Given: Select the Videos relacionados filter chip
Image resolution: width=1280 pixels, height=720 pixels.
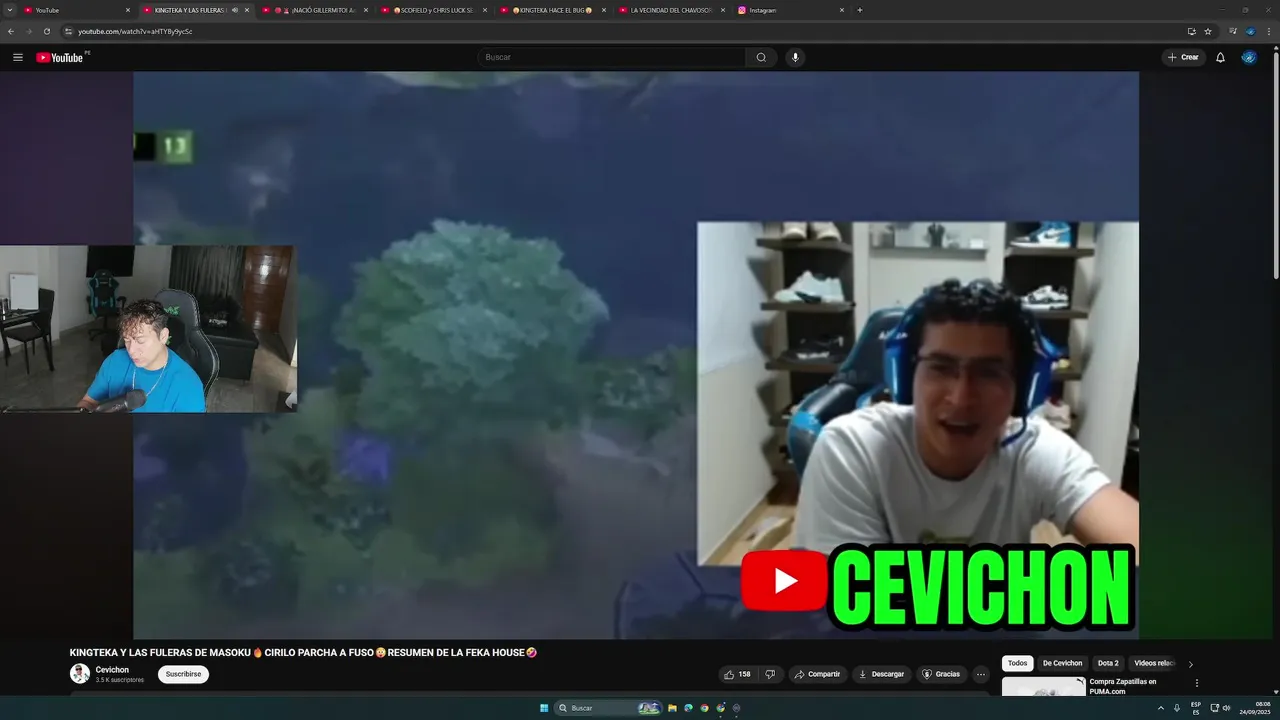Looking at the screenshot, I should [x=1154, y=663].
